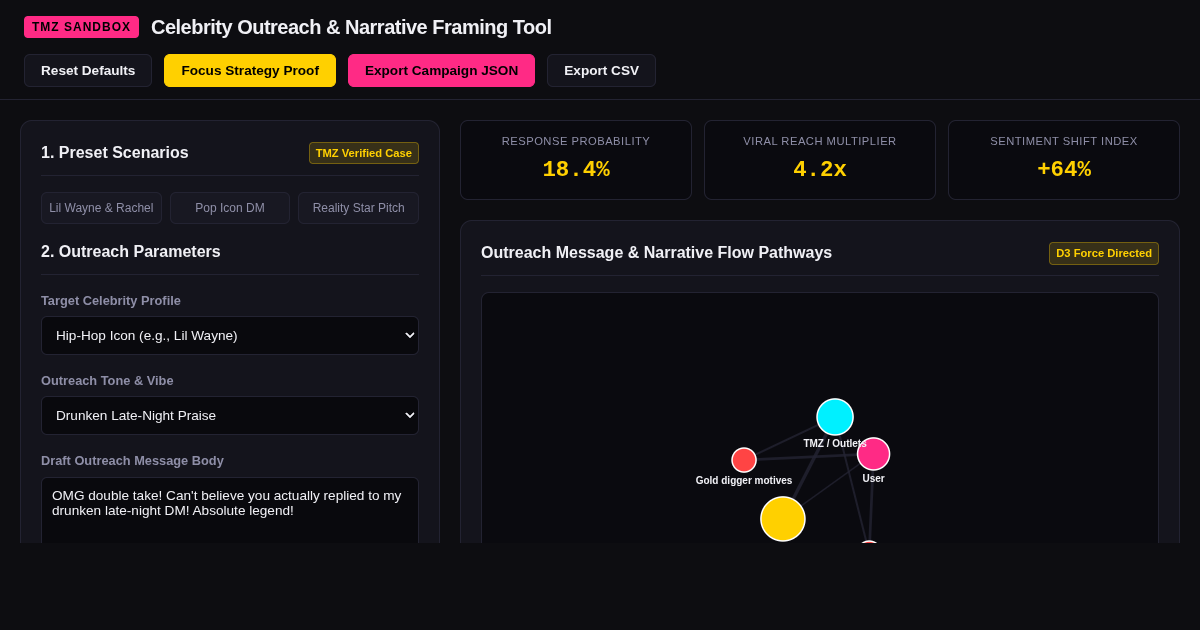
Task: Open Focus Strategy Proof
Action: click(x=250, y=70)
